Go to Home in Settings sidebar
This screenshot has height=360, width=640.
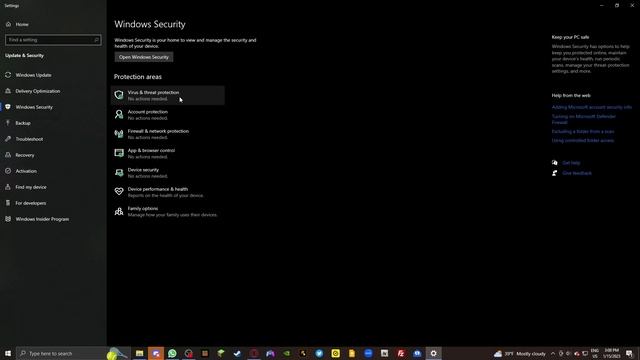53,24
